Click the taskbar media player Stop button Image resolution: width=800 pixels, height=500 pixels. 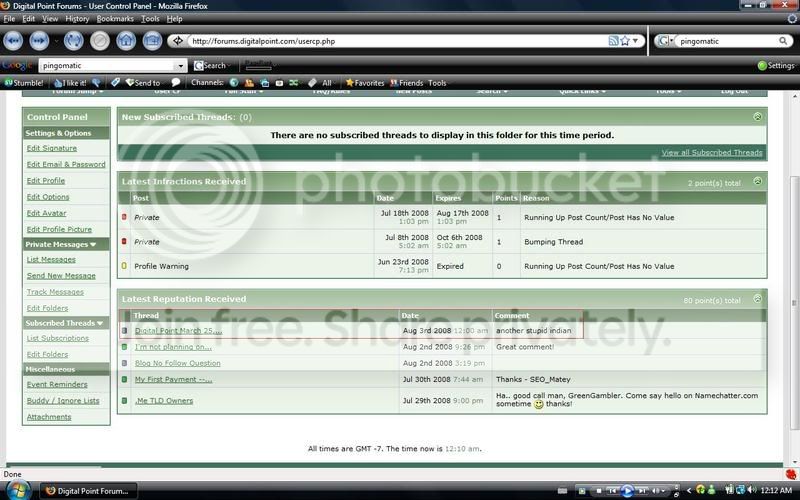(598, 491)
